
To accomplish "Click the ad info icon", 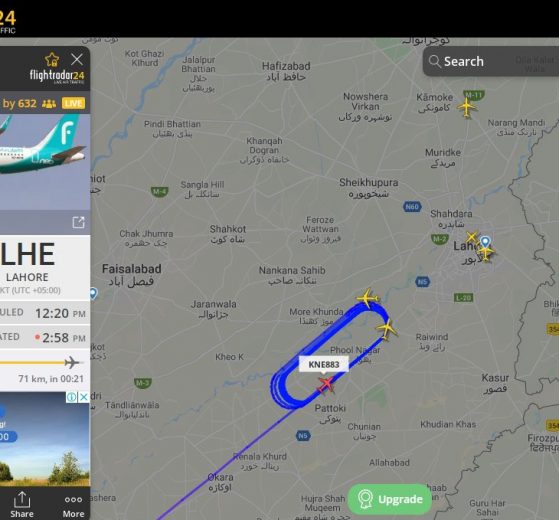I will pyautogui.click(x=72, y=397).
